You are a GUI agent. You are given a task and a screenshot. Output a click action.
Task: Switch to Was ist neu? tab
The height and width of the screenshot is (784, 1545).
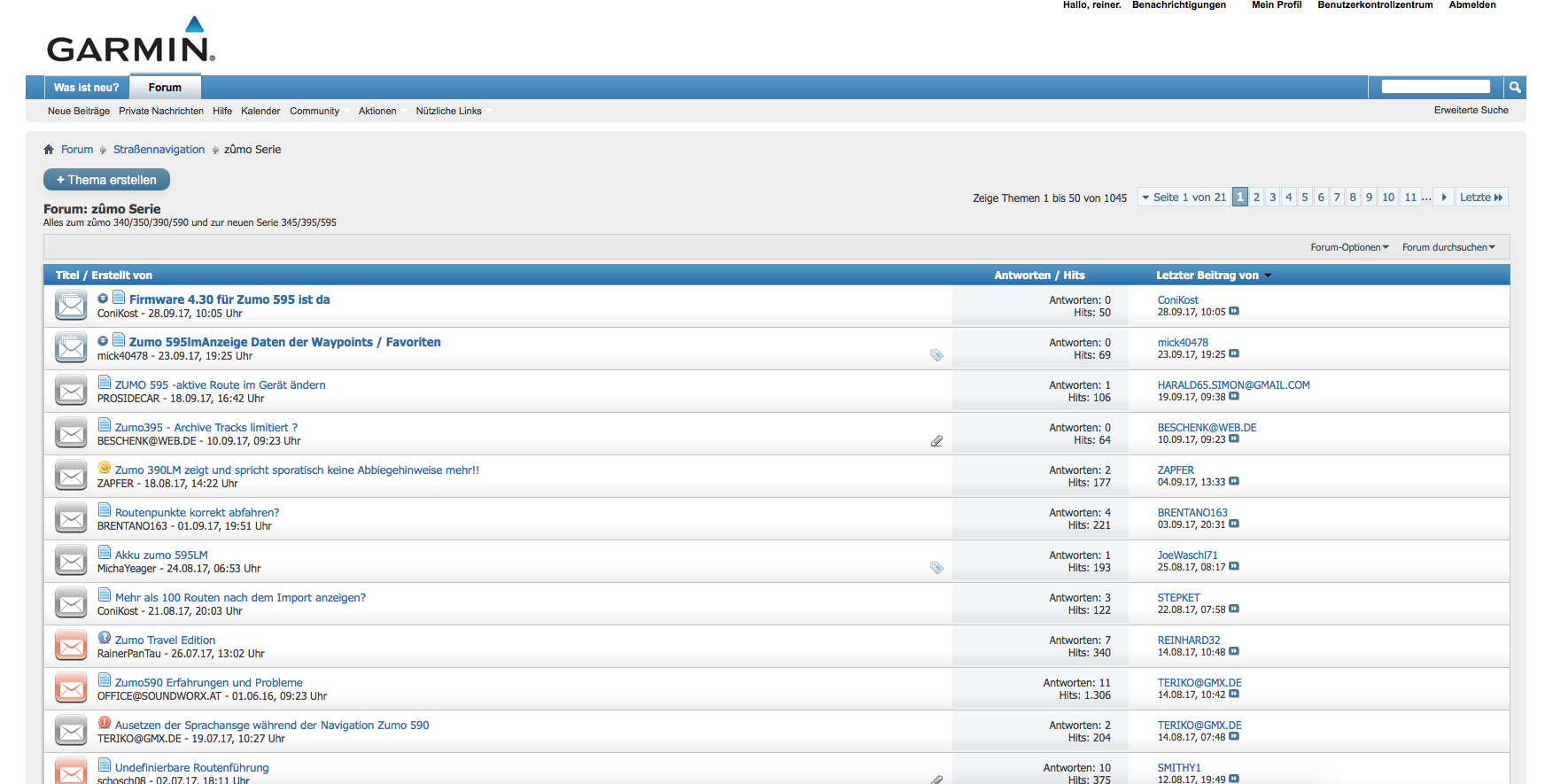[86, 88]
